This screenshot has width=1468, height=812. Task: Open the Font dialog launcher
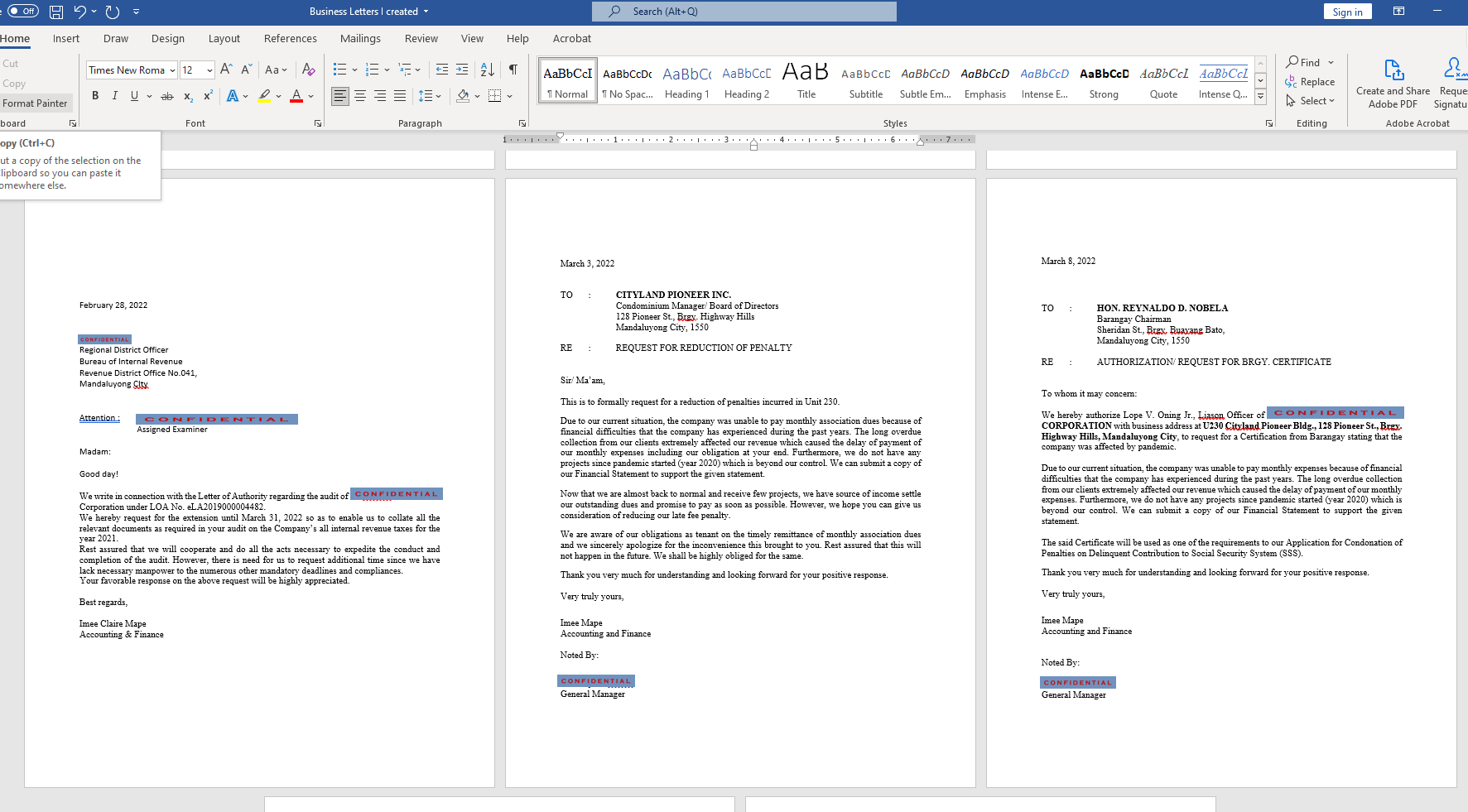click(318, 123)
